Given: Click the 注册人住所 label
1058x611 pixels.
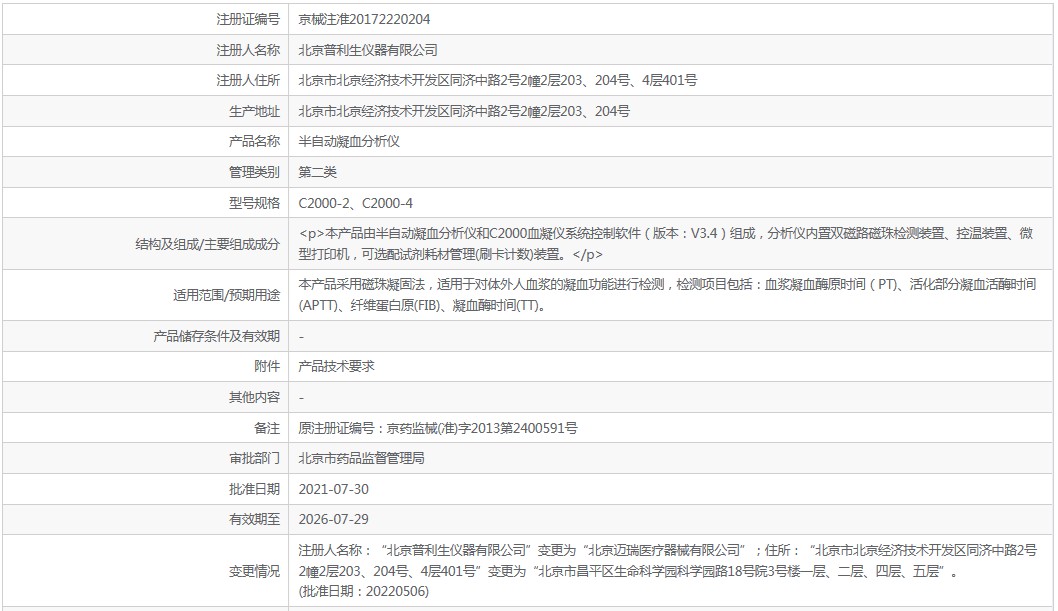Looking at the screenshot, I should tap(248, 80).
